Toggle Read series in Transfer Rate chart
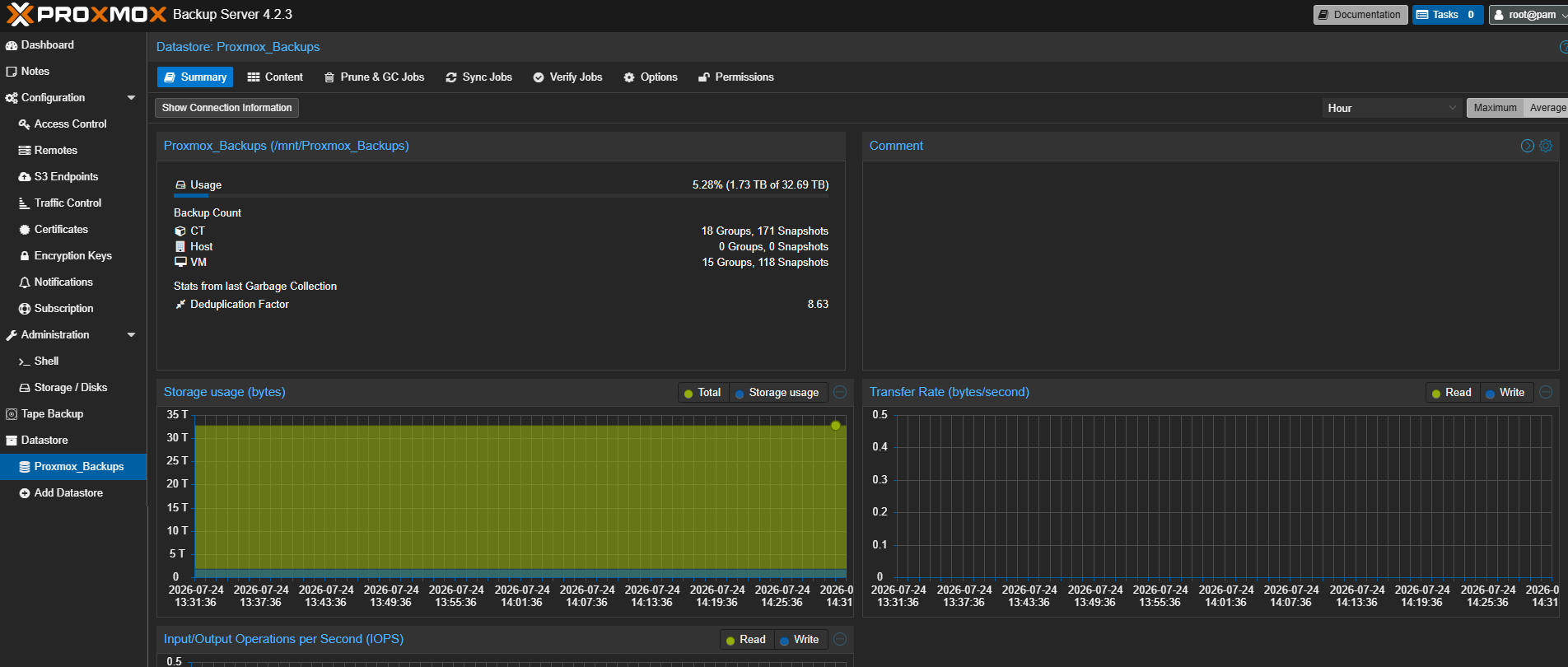Image resolution: width=1568 pixels, height=667 pixels. (1452, 393)
